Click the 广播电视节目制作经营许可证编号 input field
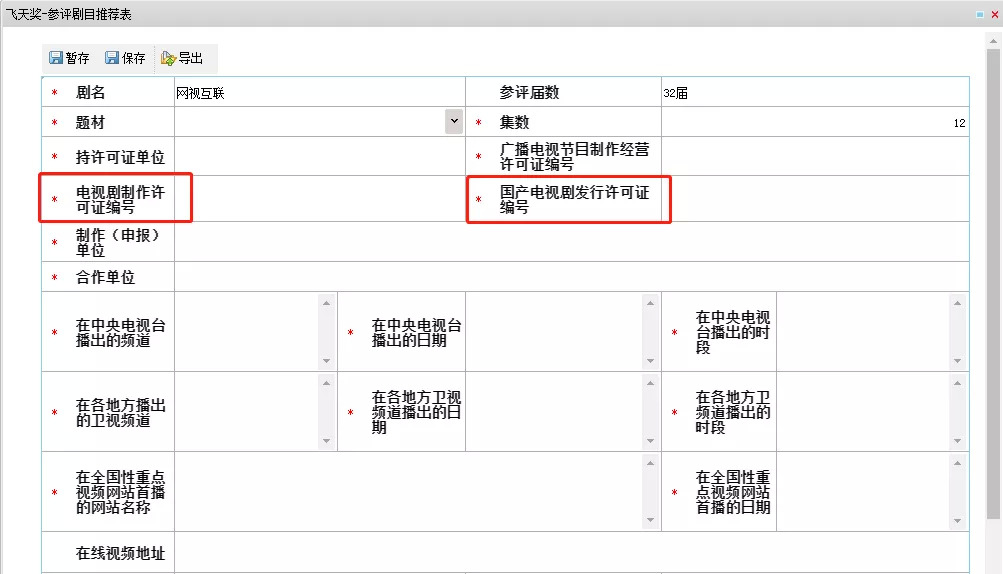 pyautogui.click(x=815, y=156)
